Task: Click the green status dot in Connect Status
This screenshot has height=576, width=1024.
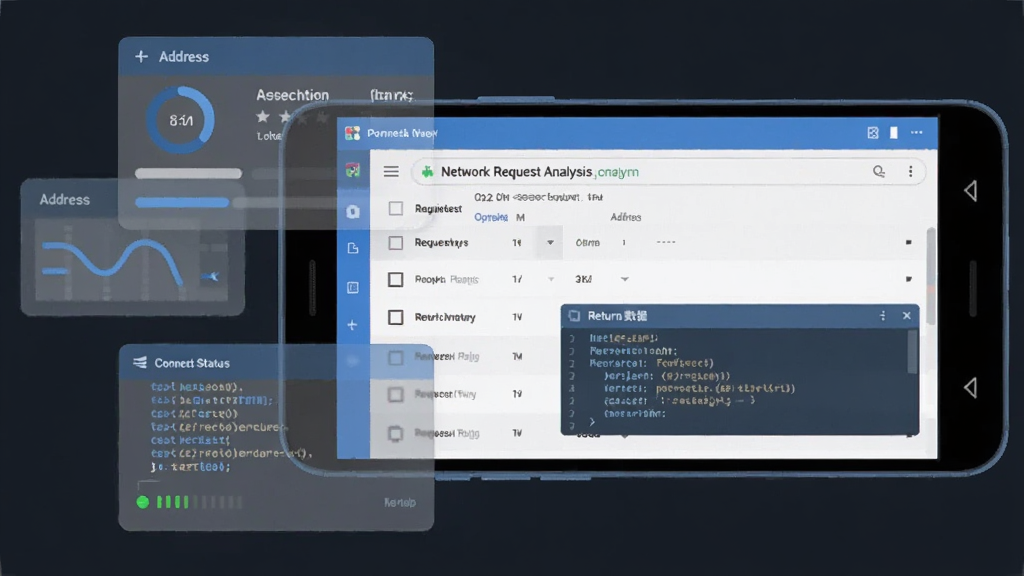Action: click(142, 502)
